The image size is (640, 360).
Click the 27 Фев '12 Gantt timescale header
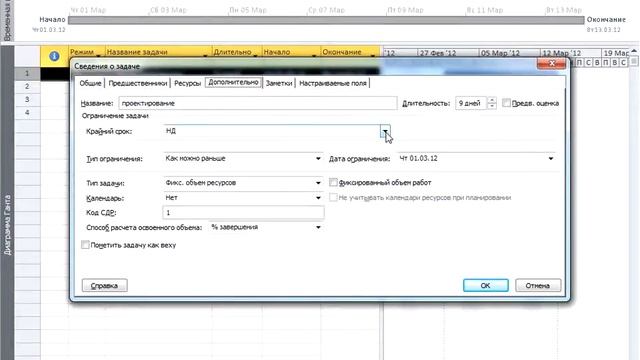pos(448,53)
